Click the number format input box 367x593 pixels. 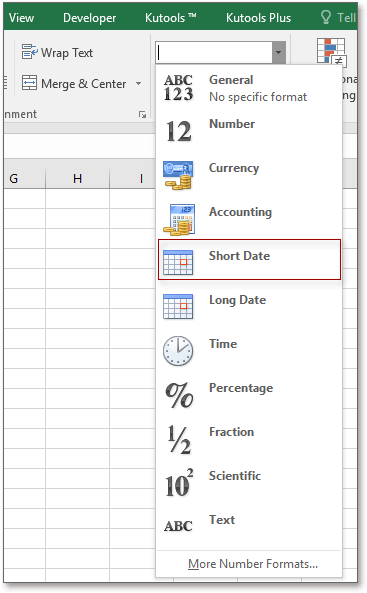pyautogui.click(x=214, y=53)
